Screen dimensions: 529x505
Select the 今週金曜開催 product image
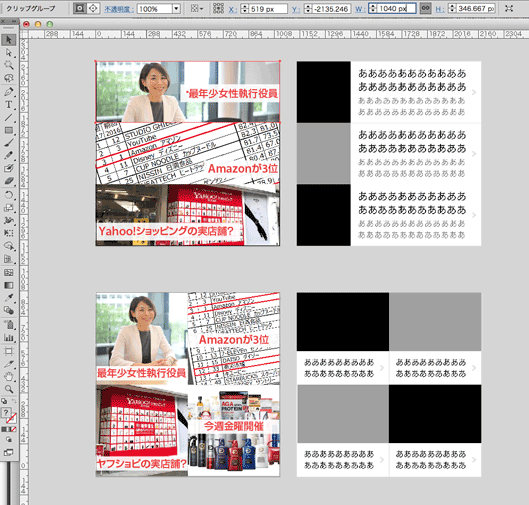[233, 430]
